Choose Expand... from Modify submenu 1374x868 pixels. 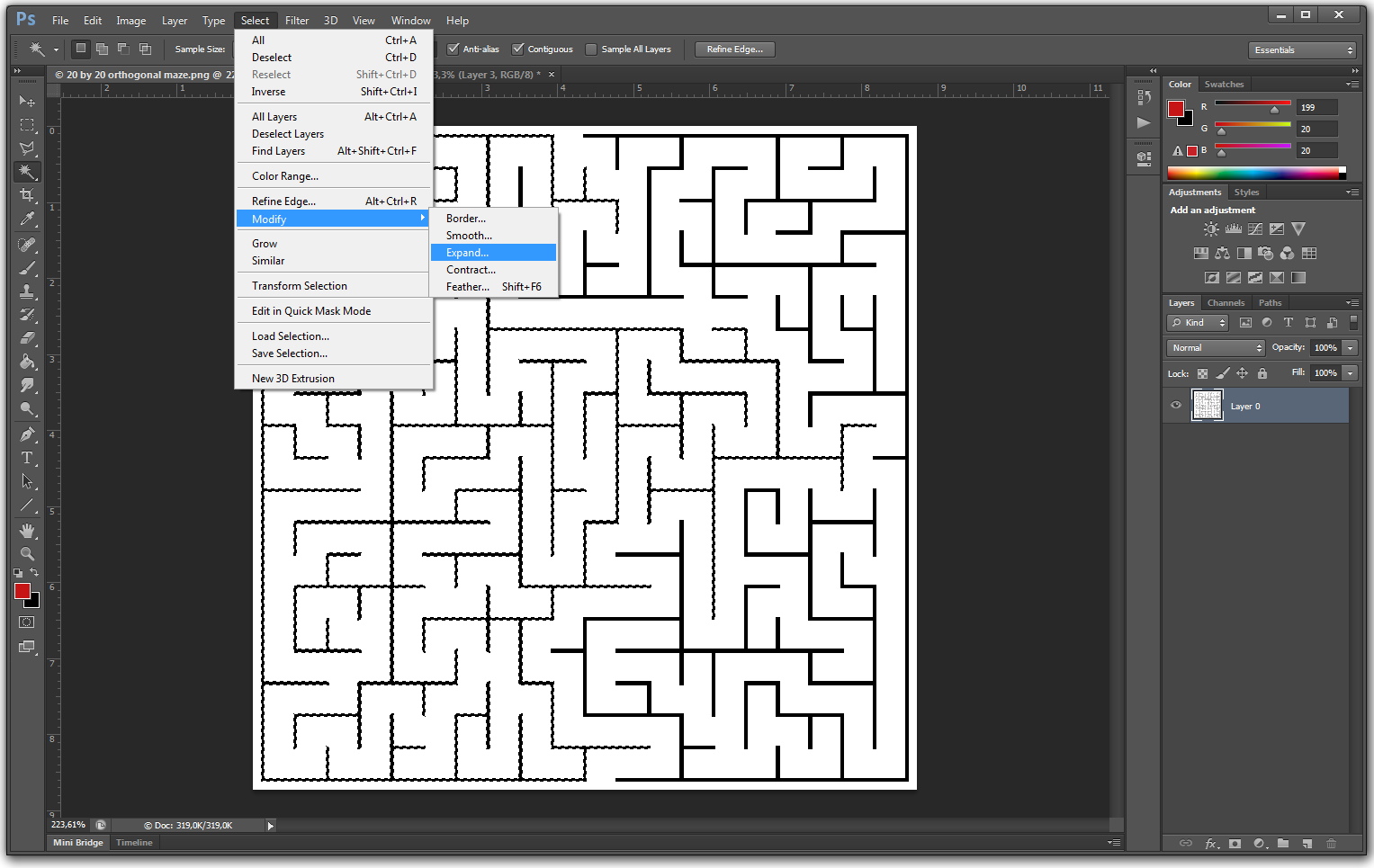493,253
